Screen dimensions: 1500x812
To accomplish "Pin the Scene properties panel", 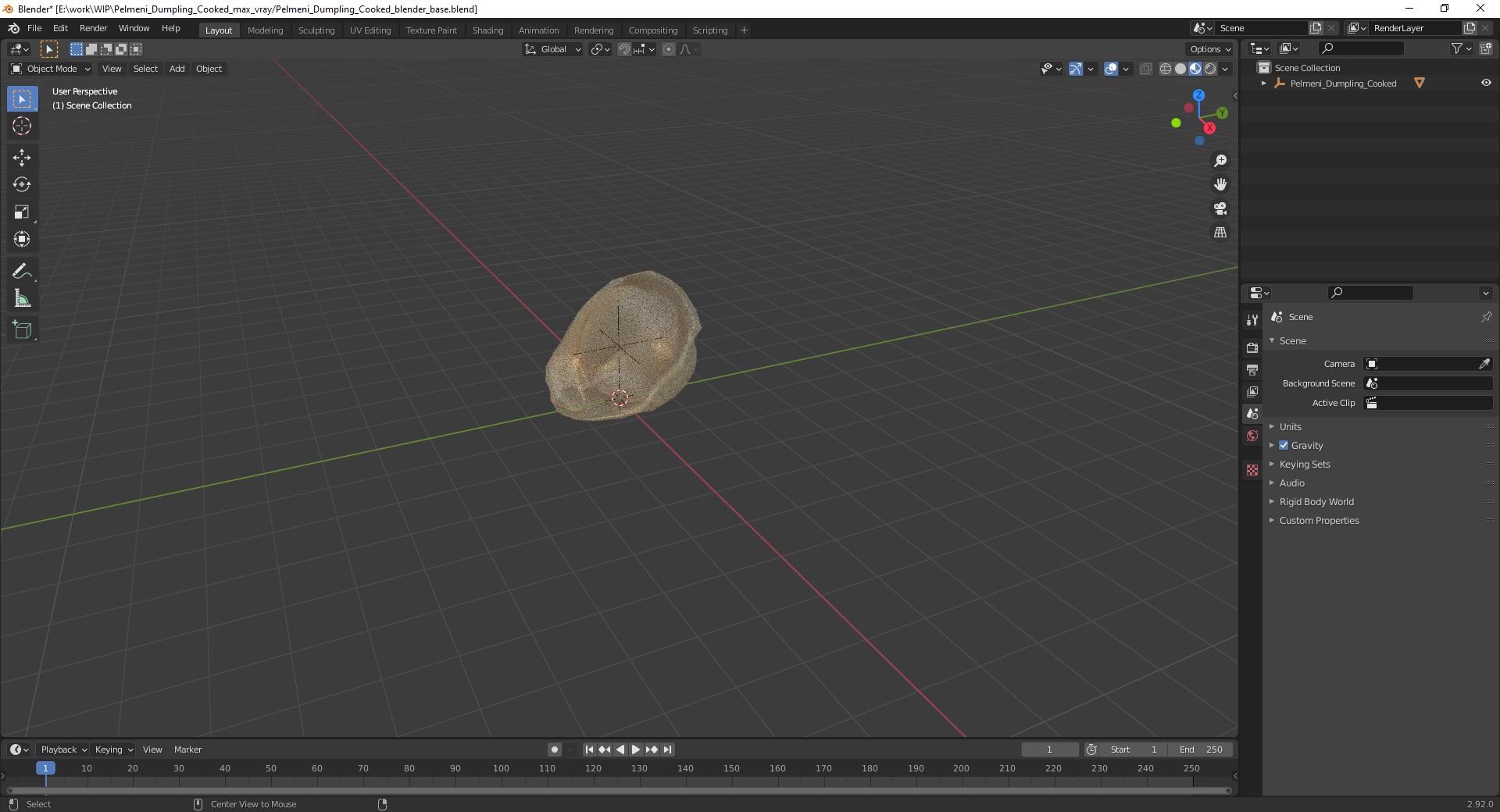I will coord(1486,317).
